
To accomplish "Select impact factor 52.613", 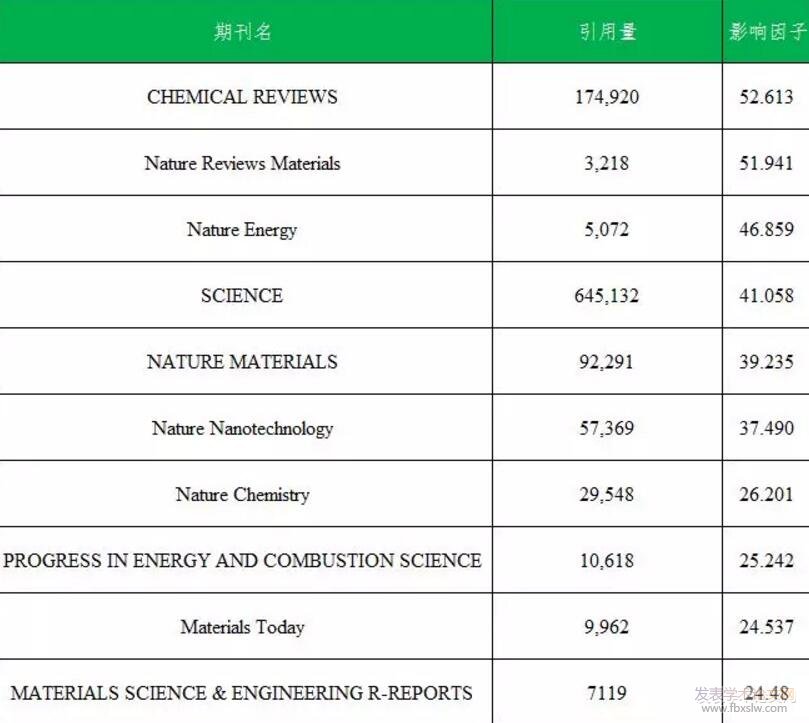I will click(766, 97).
